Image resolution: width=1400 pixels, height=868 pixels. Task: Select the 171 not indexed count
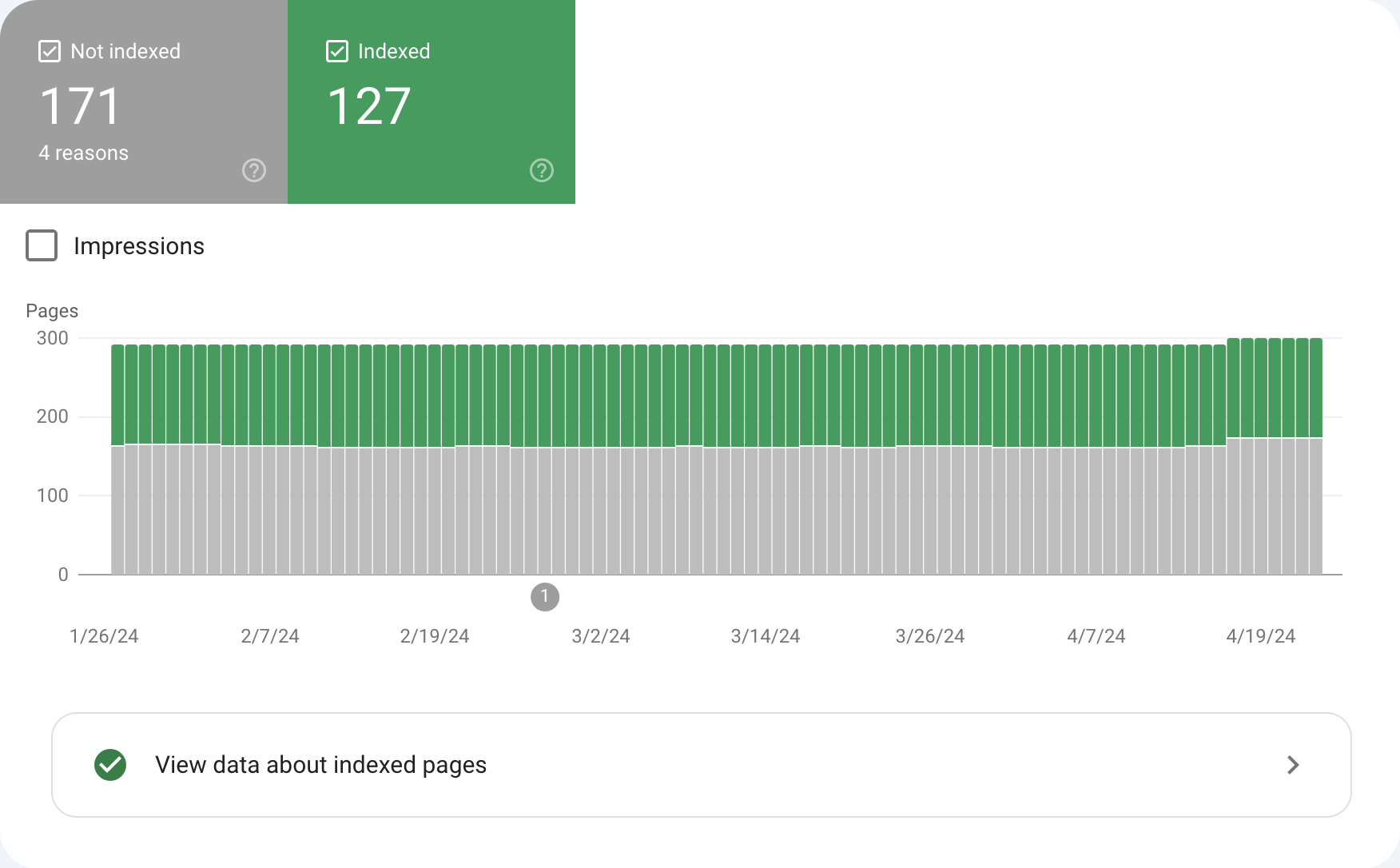pos(80,106)
